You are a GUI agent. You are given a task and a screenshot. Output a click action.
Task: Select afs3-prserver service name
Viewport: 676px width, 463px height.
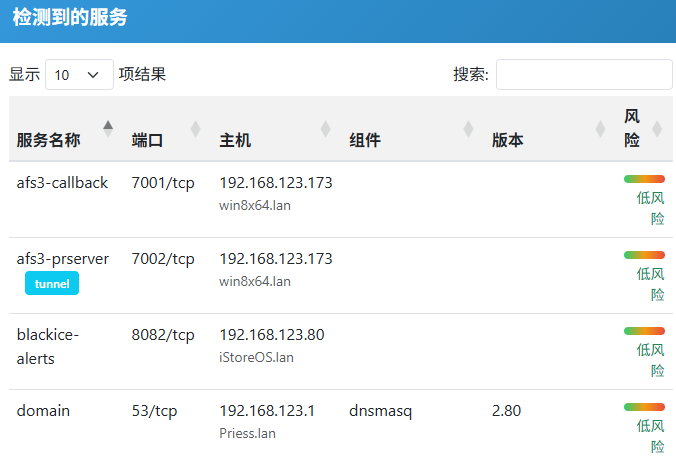[x=63, y=259]
